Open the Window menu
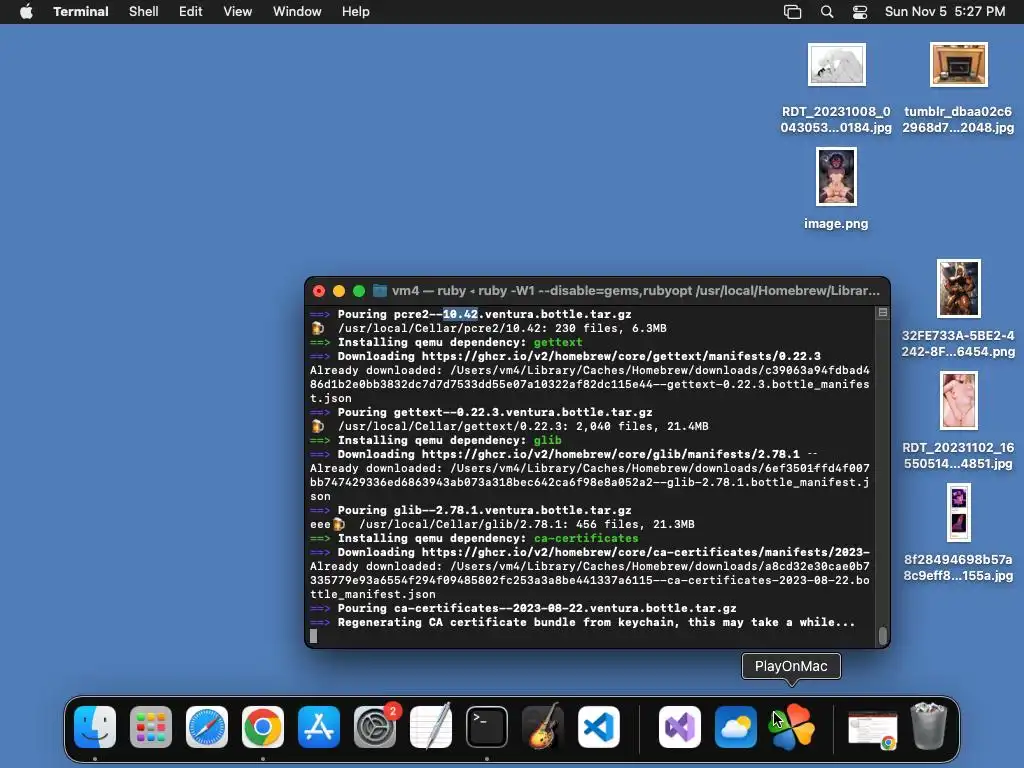Image resolution: width=1024 pixels, height=768 pixels. 297,12
